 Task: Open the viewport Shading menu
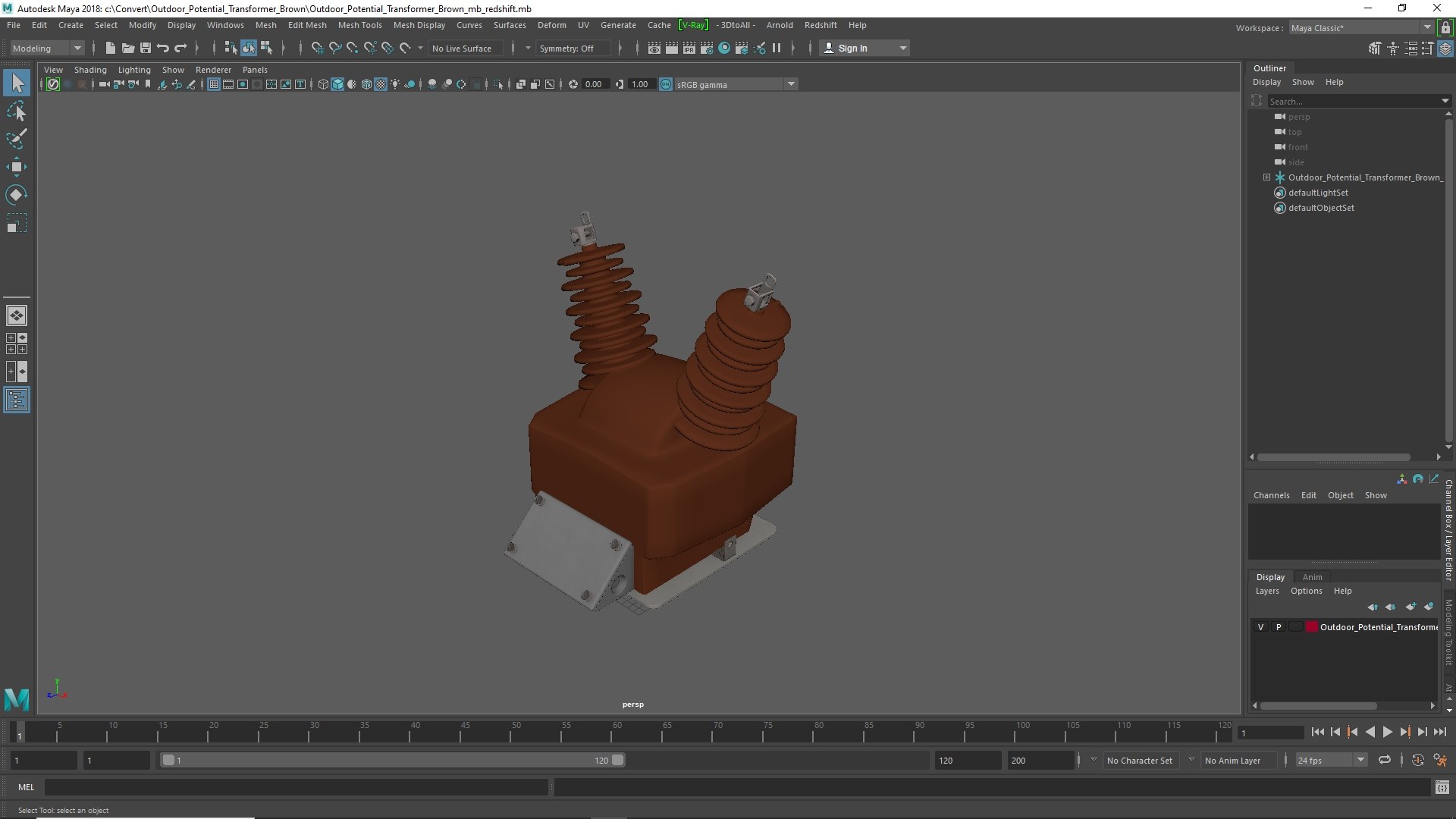point(90,70)
